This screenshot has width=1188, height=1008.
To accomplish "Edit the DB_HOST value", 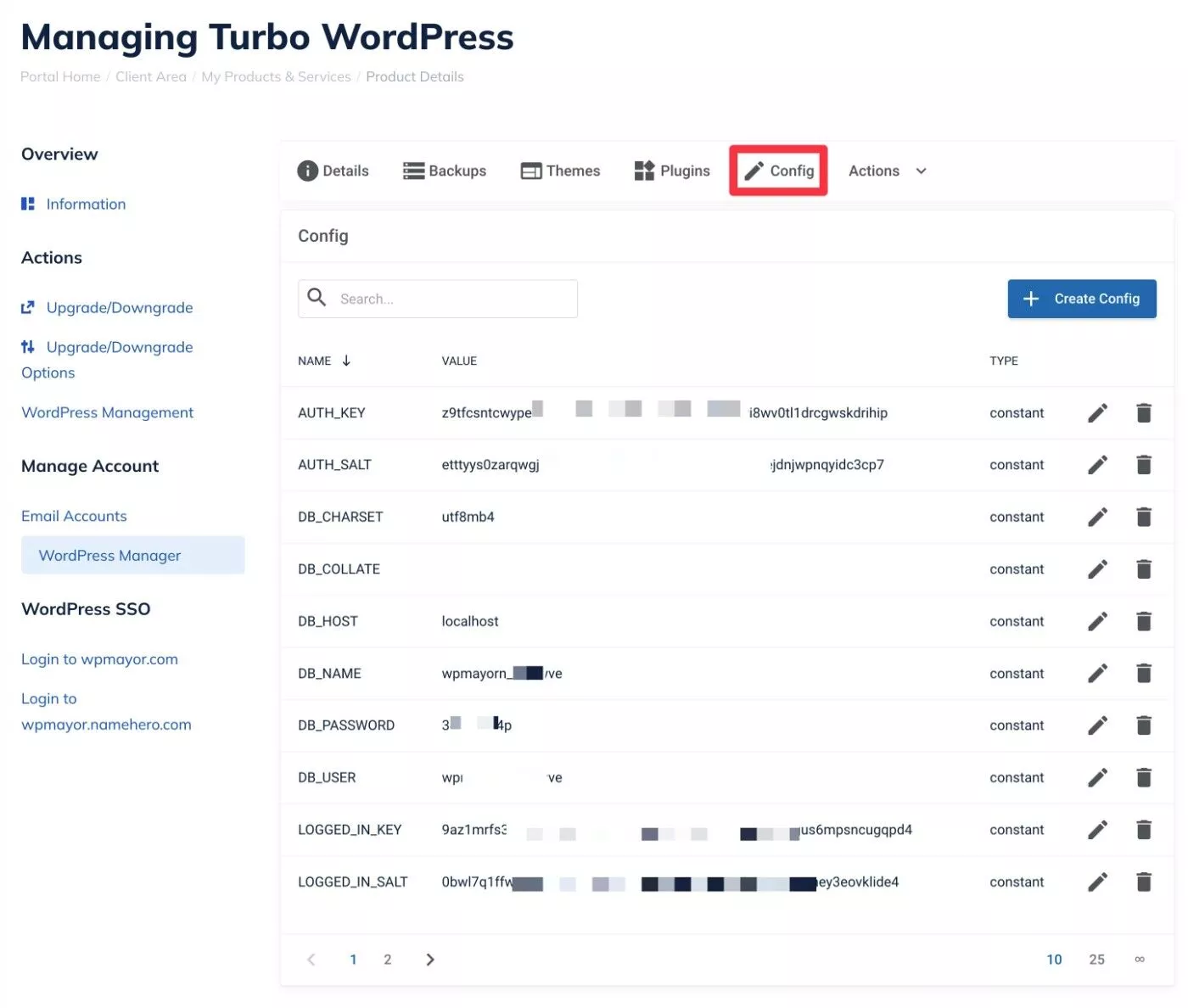I will pyautogui.click(x=1097, y=621).
